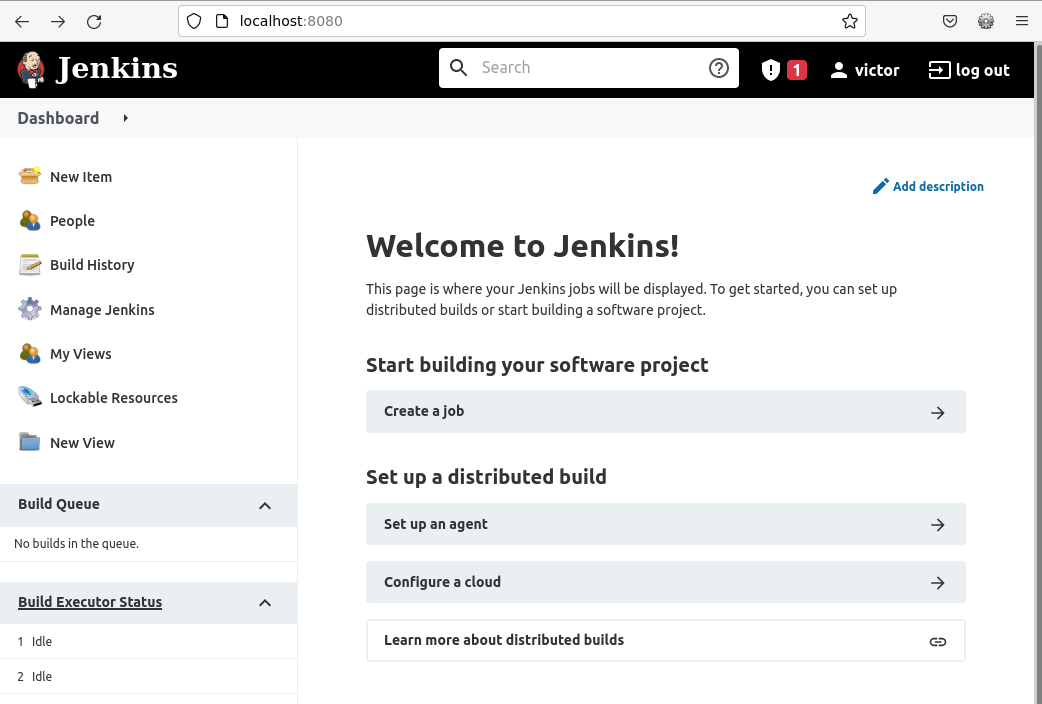
Task: Click the Jenkins butler logo
Action: click(x=31, y=69)
